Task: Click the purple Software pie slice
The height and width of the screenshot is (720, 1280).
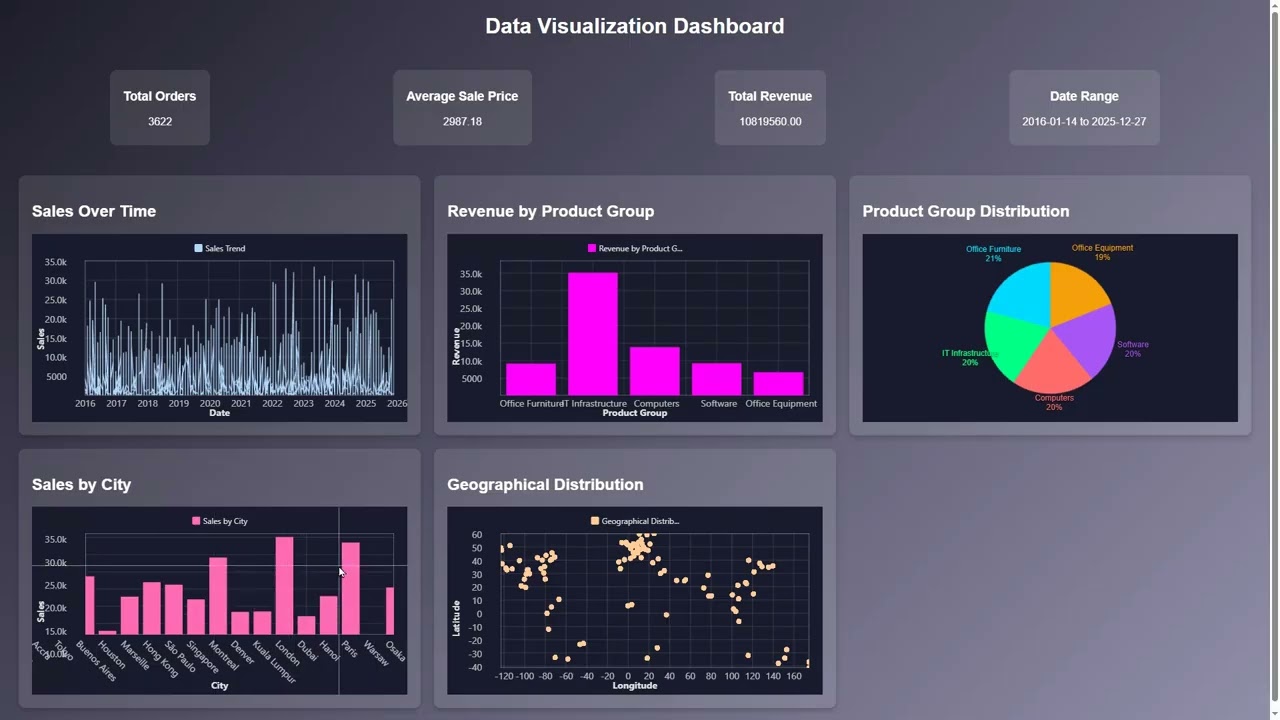Action: [1090, 340]
